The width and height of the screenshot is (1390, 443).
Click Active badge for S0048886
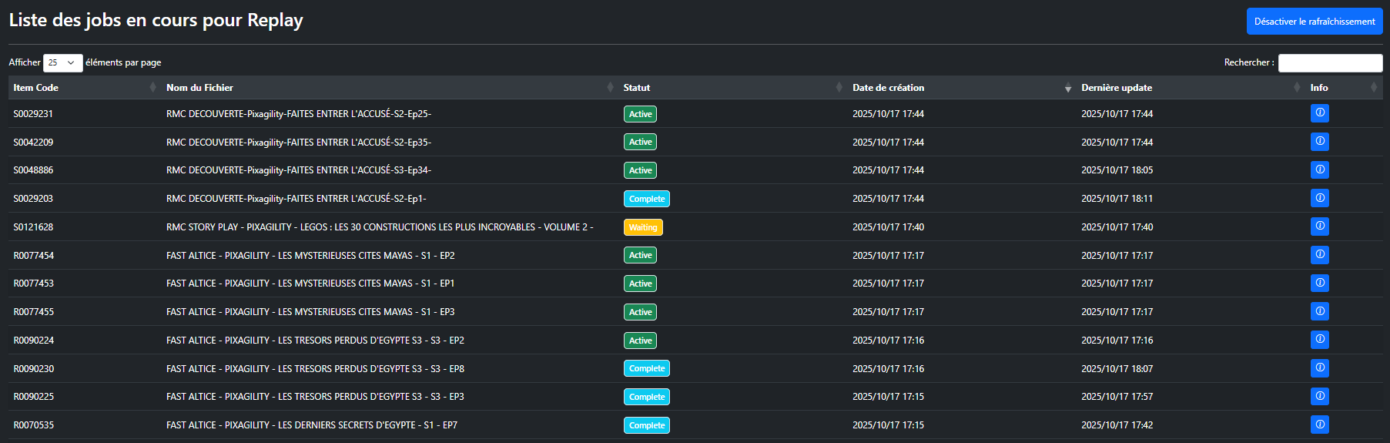tap(640, 170)
